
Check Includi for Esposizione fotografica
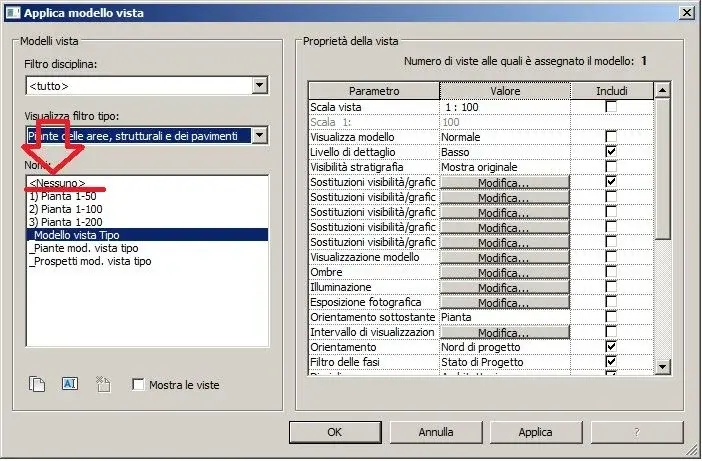tap(611, 302)
